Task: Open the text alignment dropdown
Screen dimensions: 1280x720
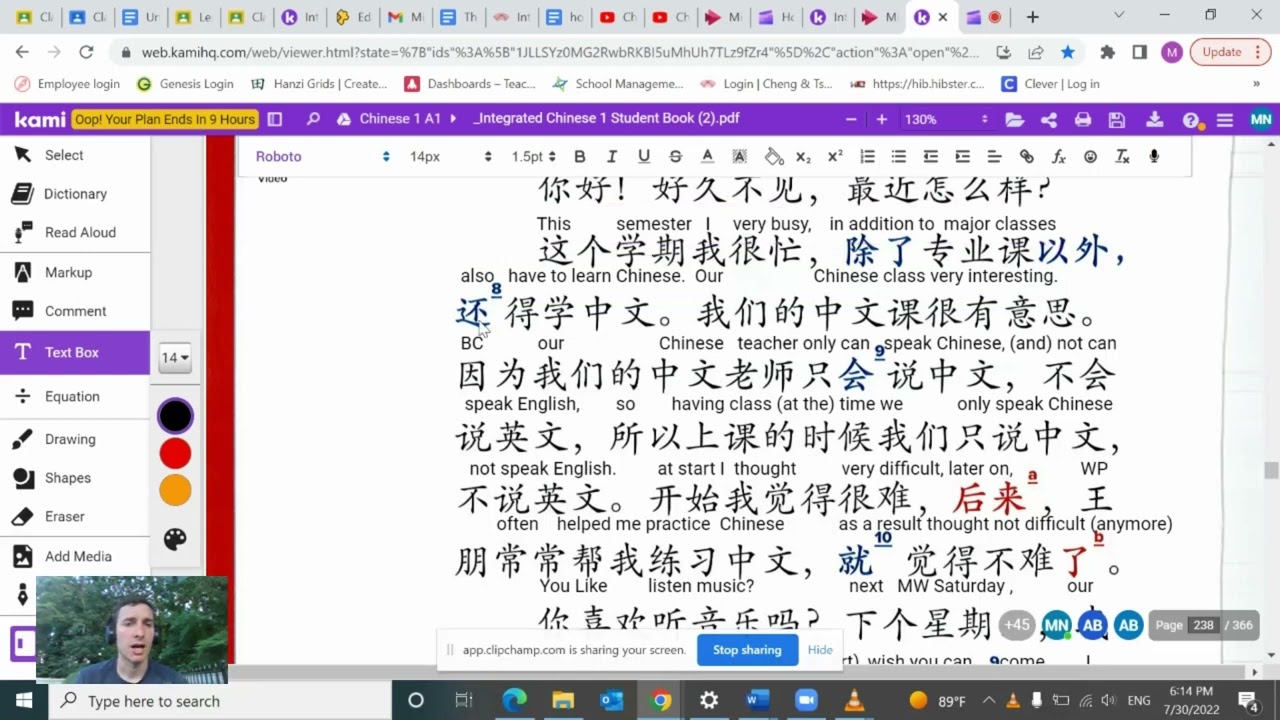Action: pyautogui.click(x=994, y=157)
